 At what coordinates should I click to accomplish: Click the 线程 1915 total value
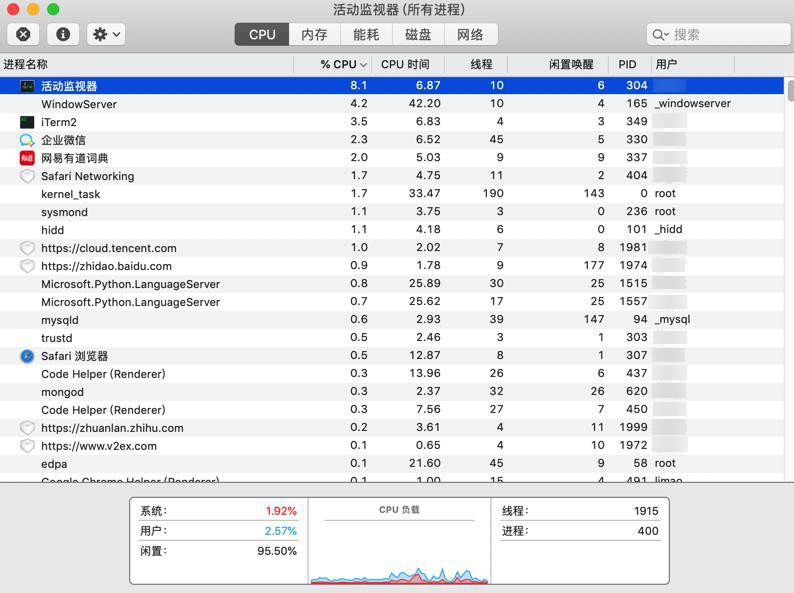point(646,511)
